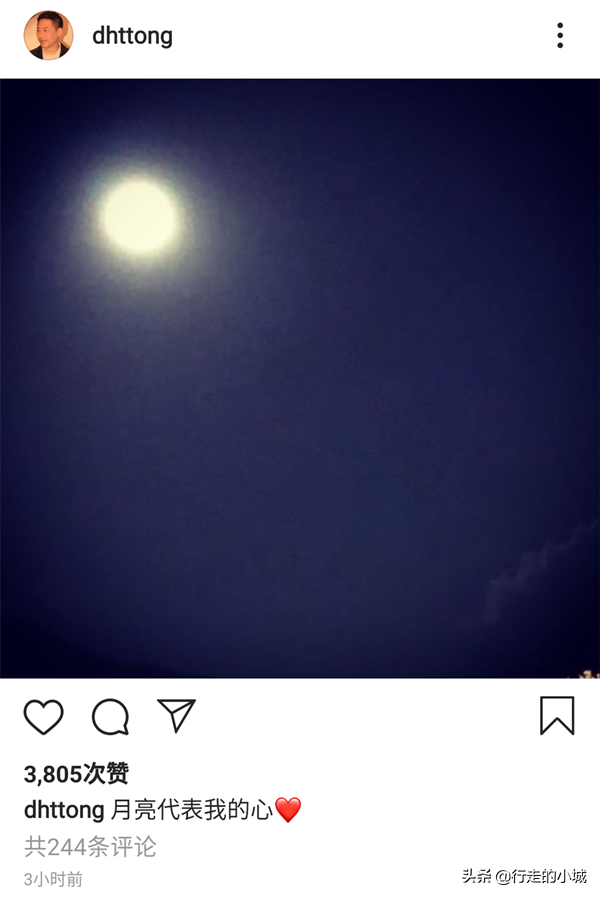Screen dimensions: 600x897
Task: Share the post using the paper plane icon
Action: [x=177, y=715]
